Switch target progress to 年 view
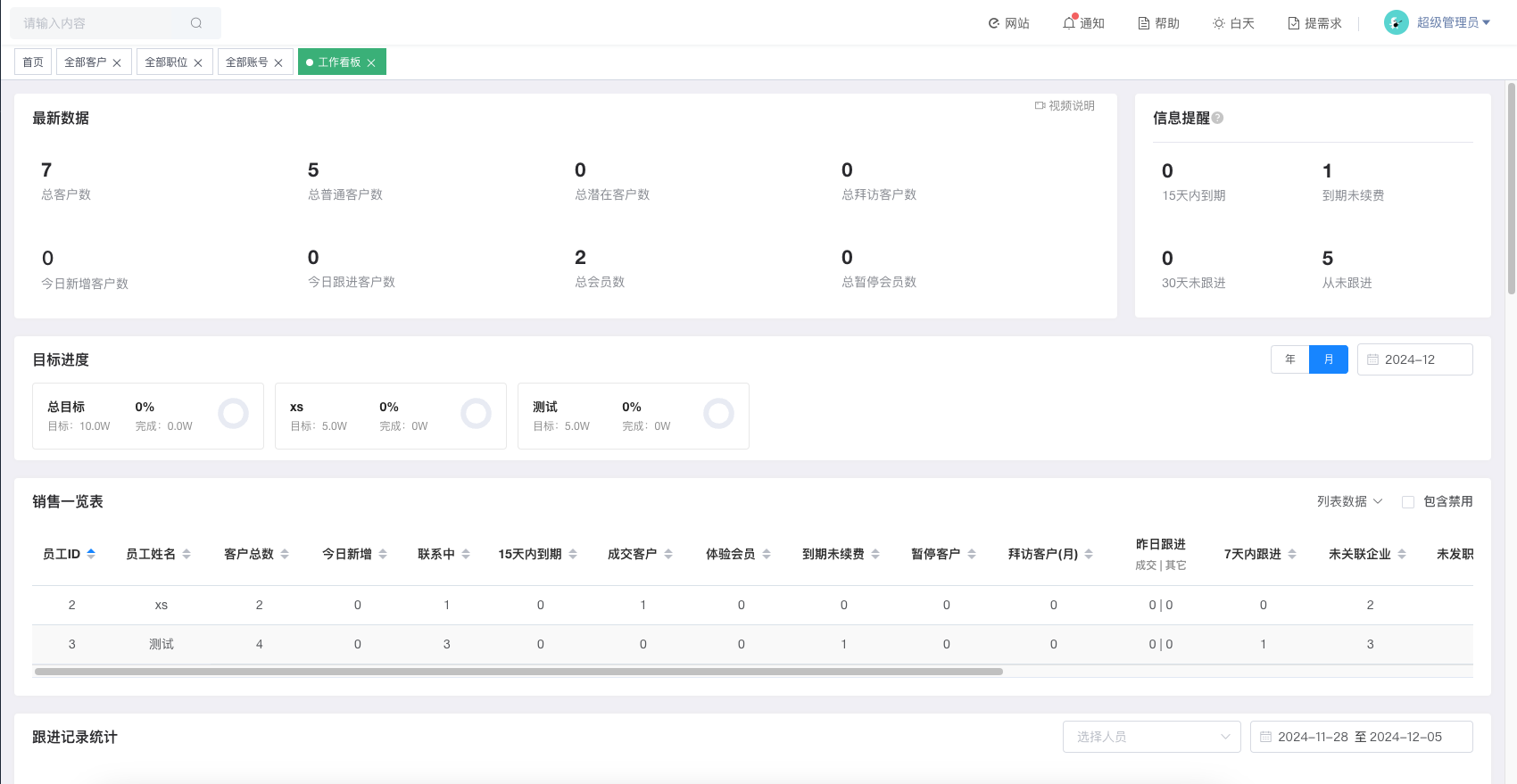The image size is (1517, 784). click(x=1289, y=359)
